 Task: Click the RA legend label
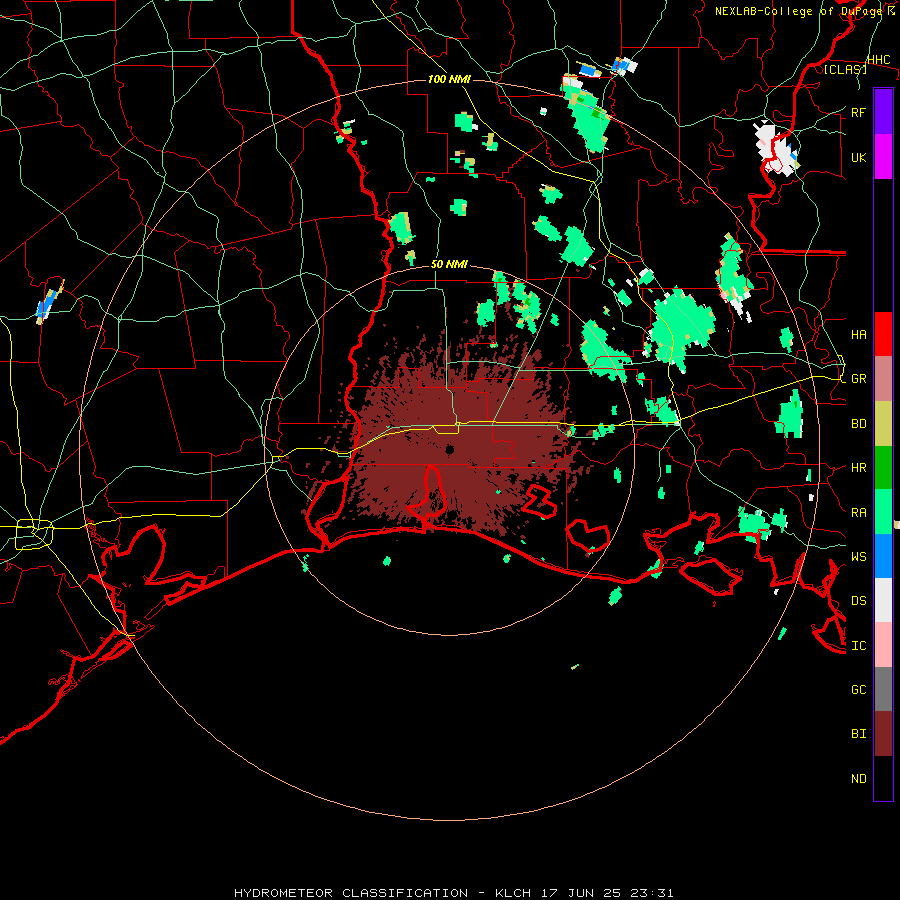tap(858, 513)
